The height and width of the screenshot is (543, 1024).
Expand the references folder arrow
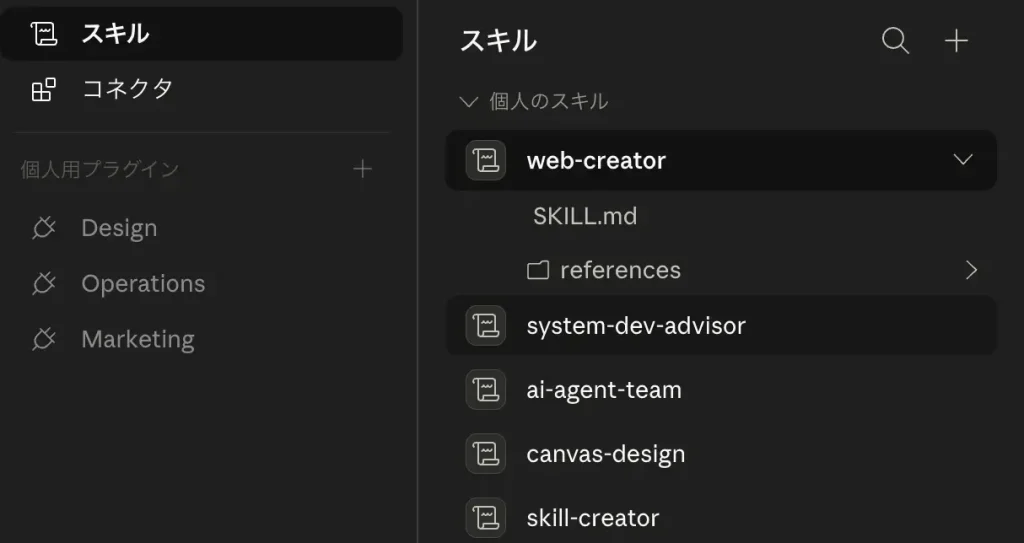click(970, 270)
